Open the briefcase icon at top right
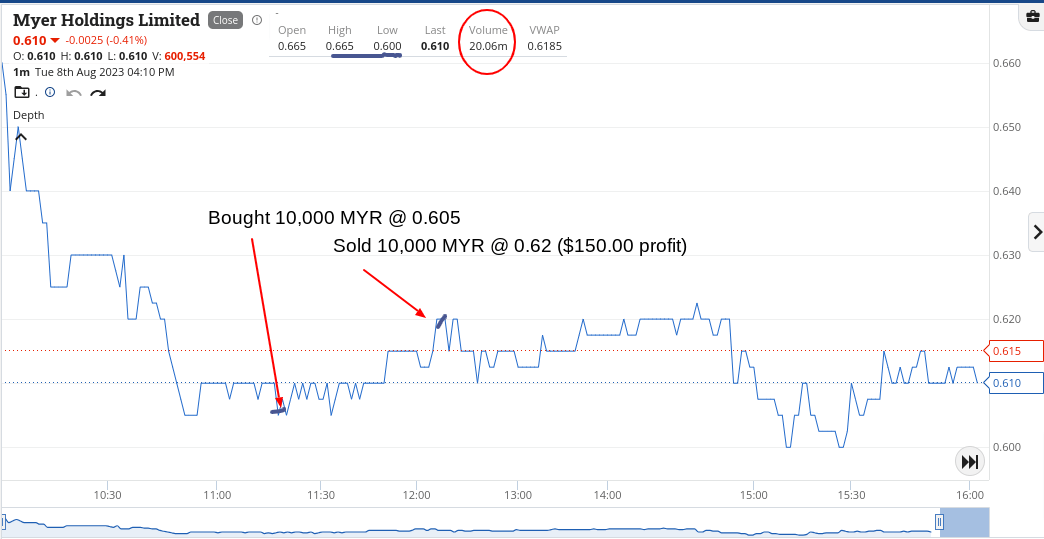The width and height of the screenshot is (1044, 539). [x=1035, y=18]
